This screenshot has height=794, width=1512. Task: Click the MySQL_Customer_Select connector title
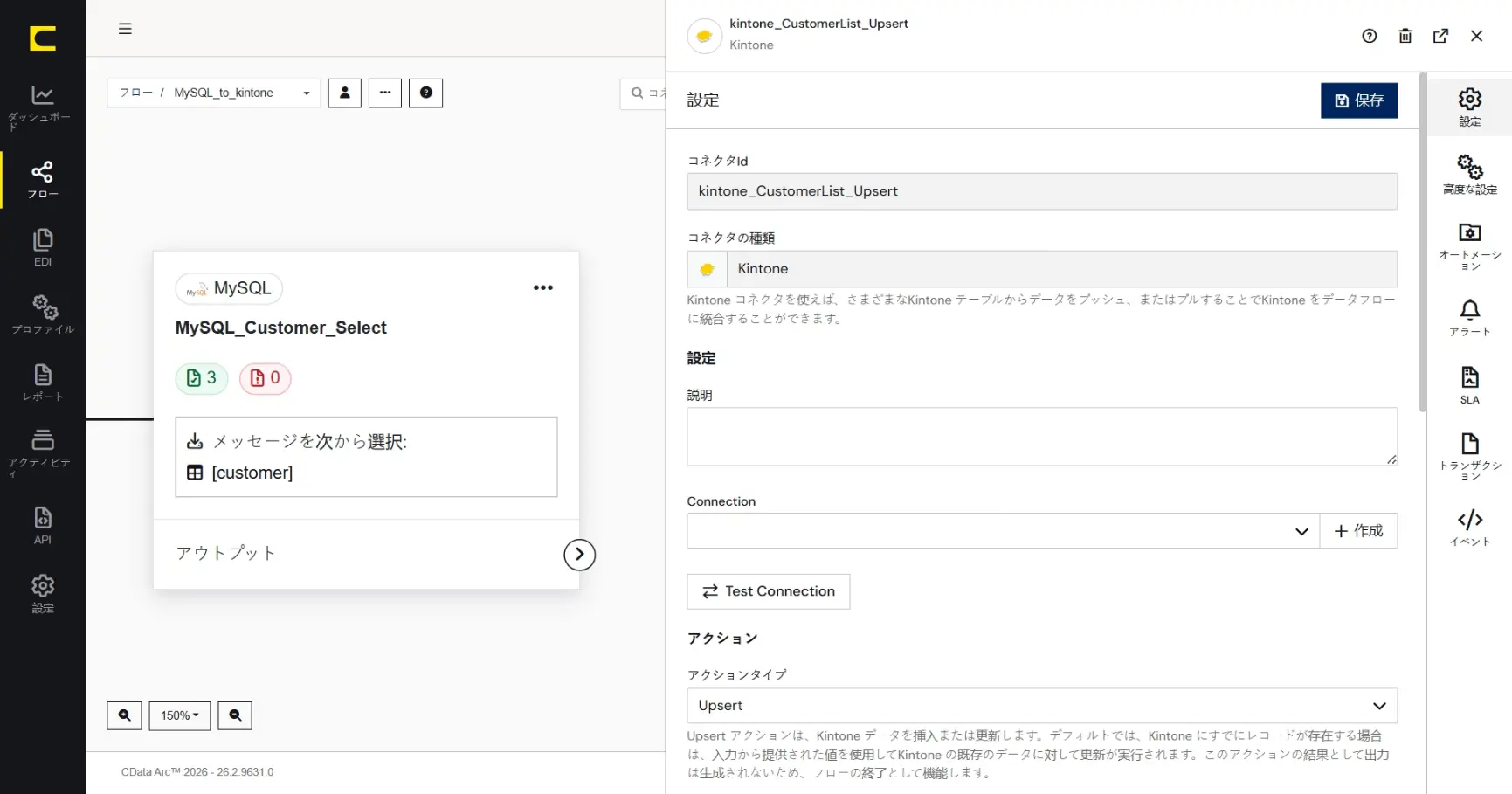pos(280,328)
